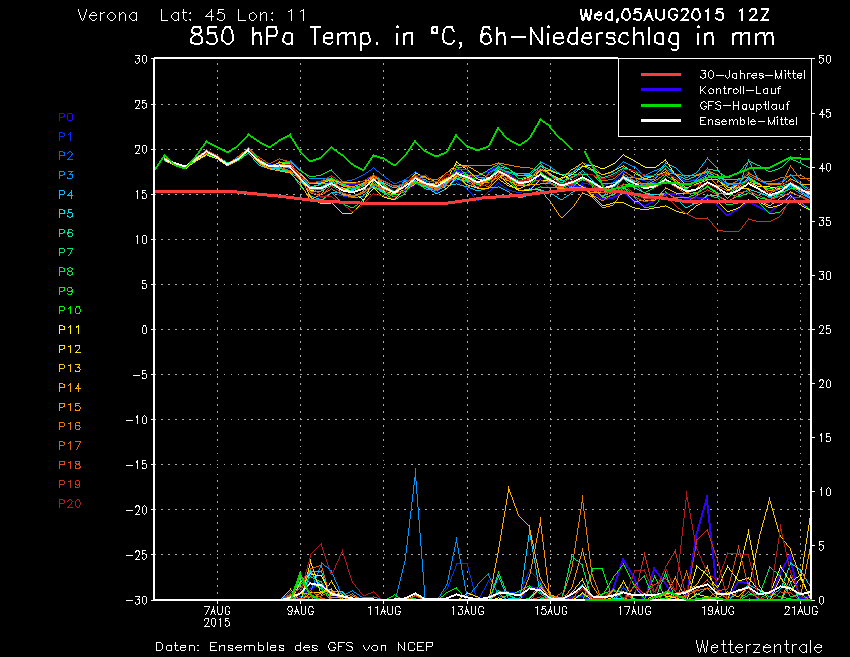Select the "Ensemble-Mittel" legend text
The image size is (850, 657).
coord(748,121)
